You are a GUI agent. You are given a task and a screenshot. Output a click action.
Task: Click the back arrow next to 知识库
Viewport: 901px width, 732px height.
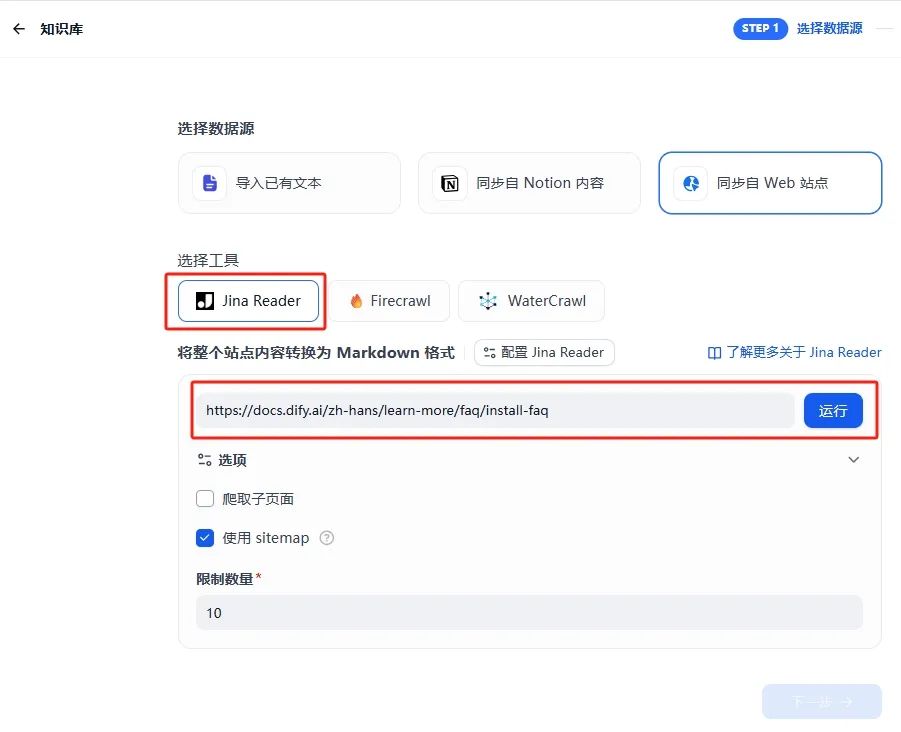point(19,28)
